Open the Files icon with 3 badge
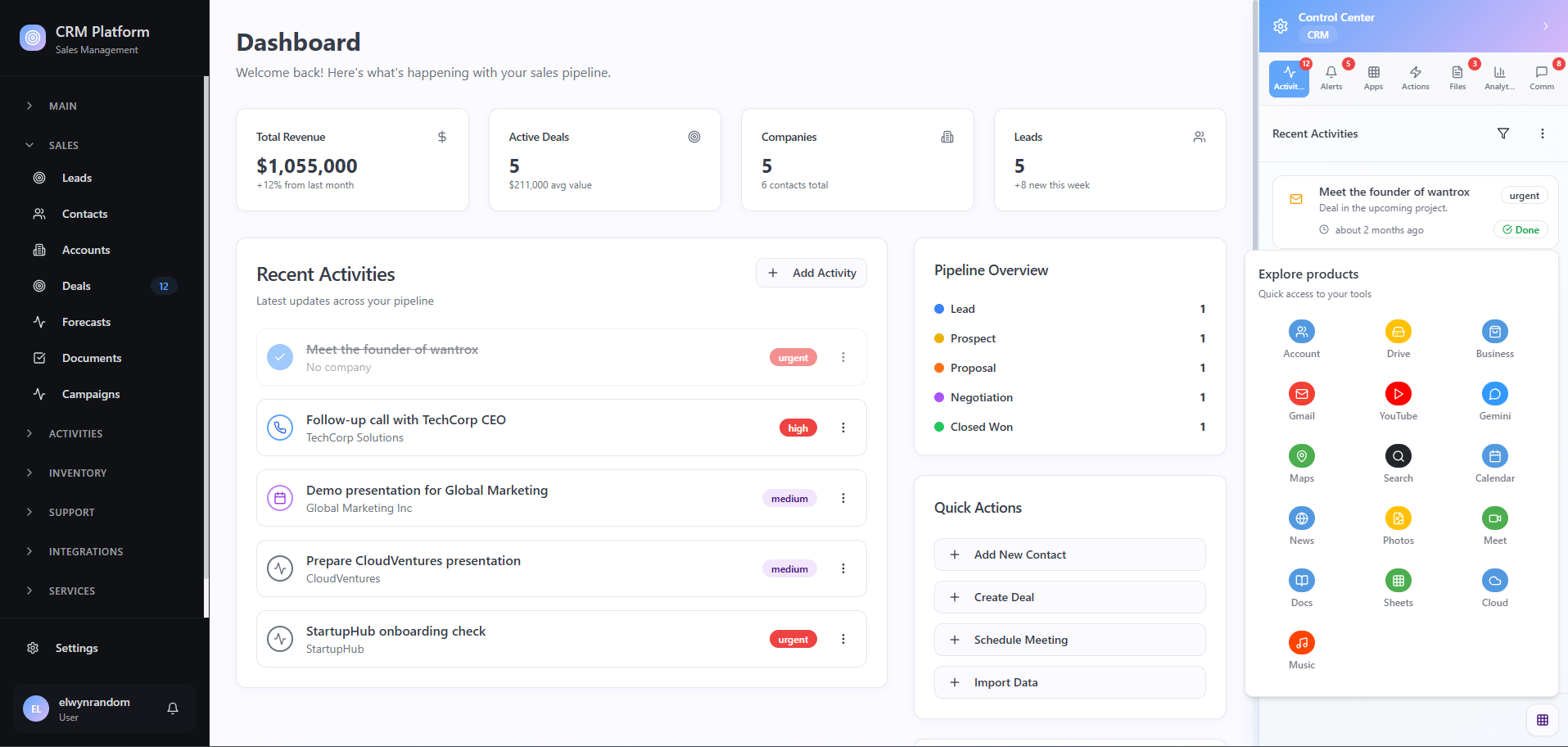 pos(1457,78)
